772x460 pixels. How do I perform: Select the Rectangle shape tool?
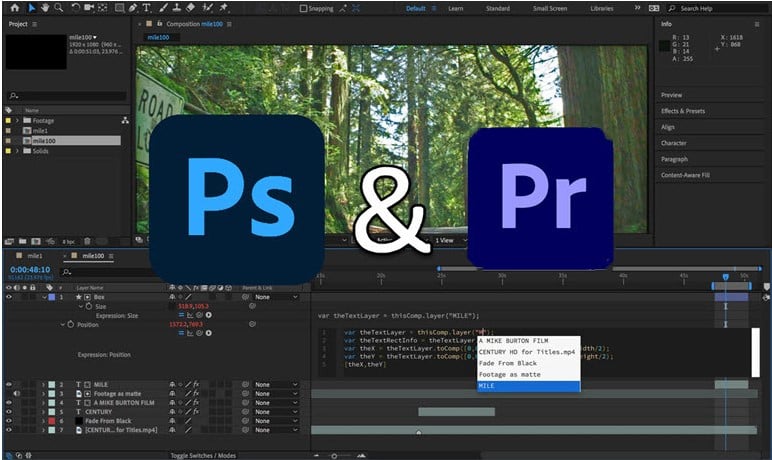pyautogui.click(x=120, y=8)
